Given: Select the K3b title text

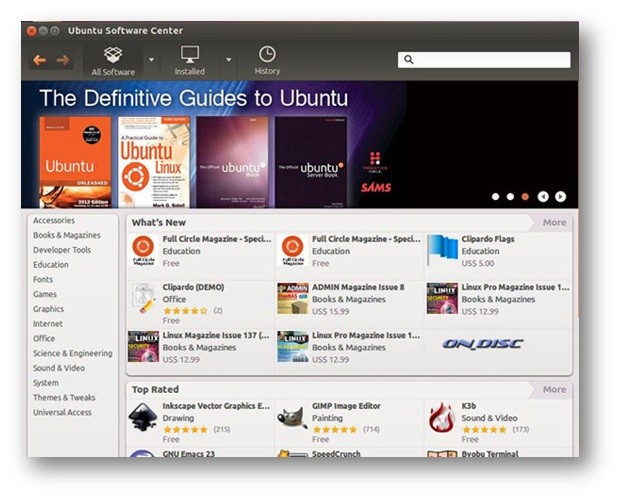Looking at the screenshot, I should [x=469, y=406].
